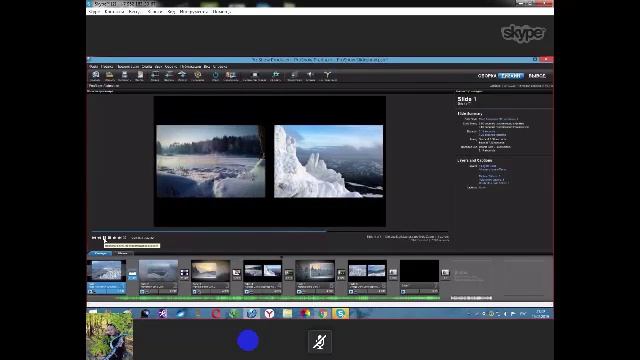
Task: Click the first toolbar icon with magnifier
Action: pos(96,75)
